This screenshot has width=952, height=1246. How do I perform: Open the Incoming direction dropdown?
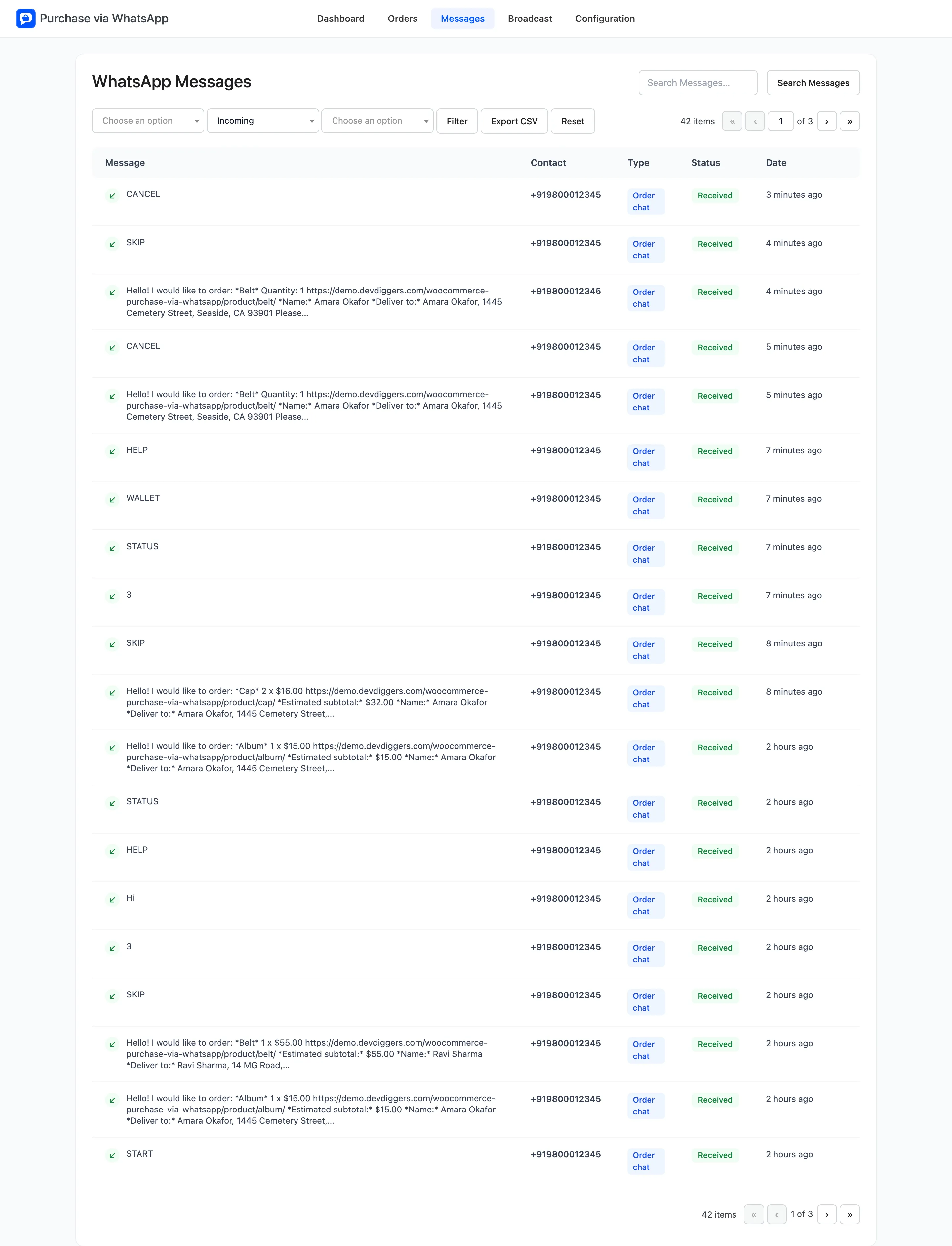pos(263,121)
